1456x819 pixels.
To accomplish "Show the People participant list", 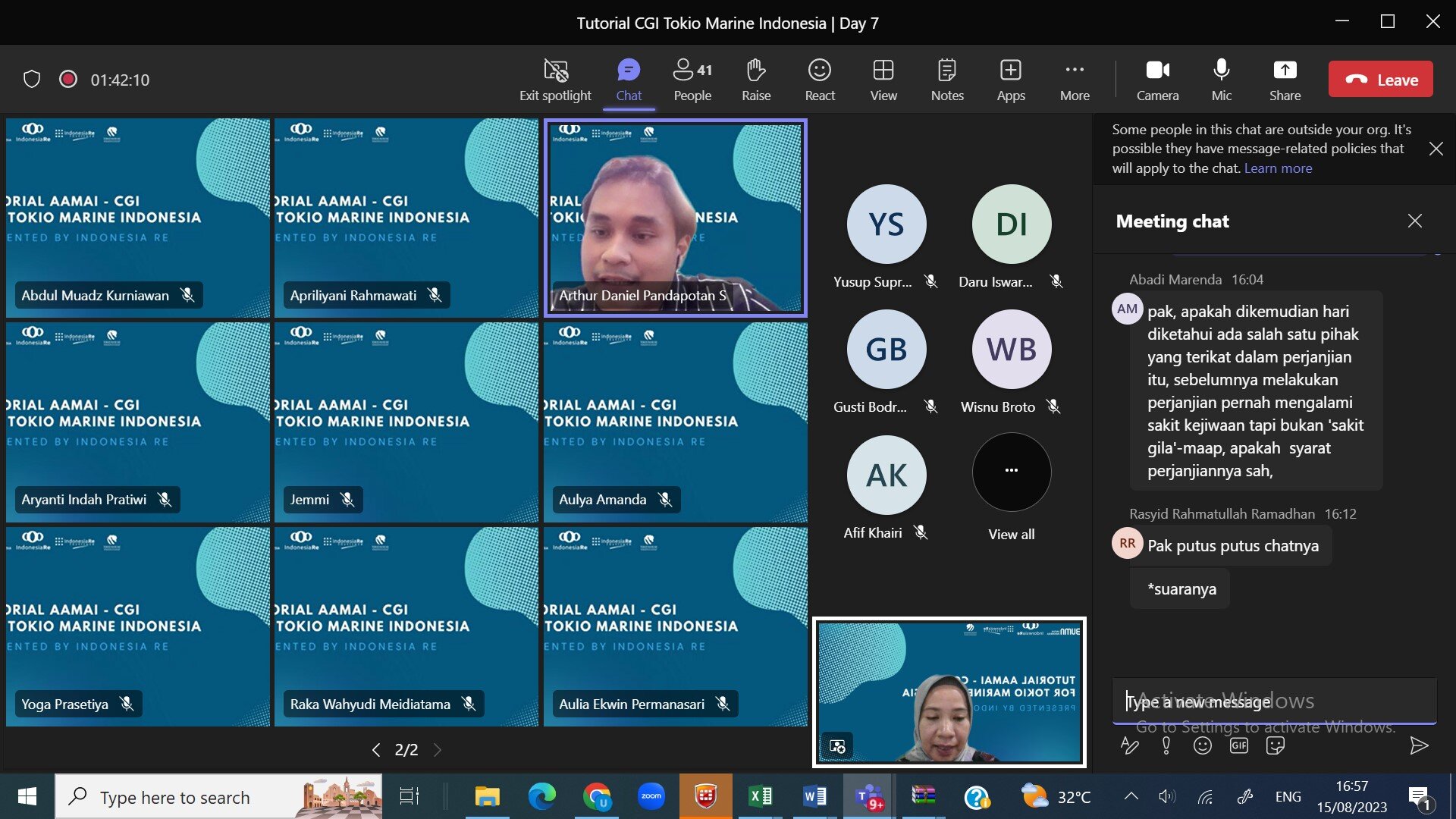I will pos(692,80).
